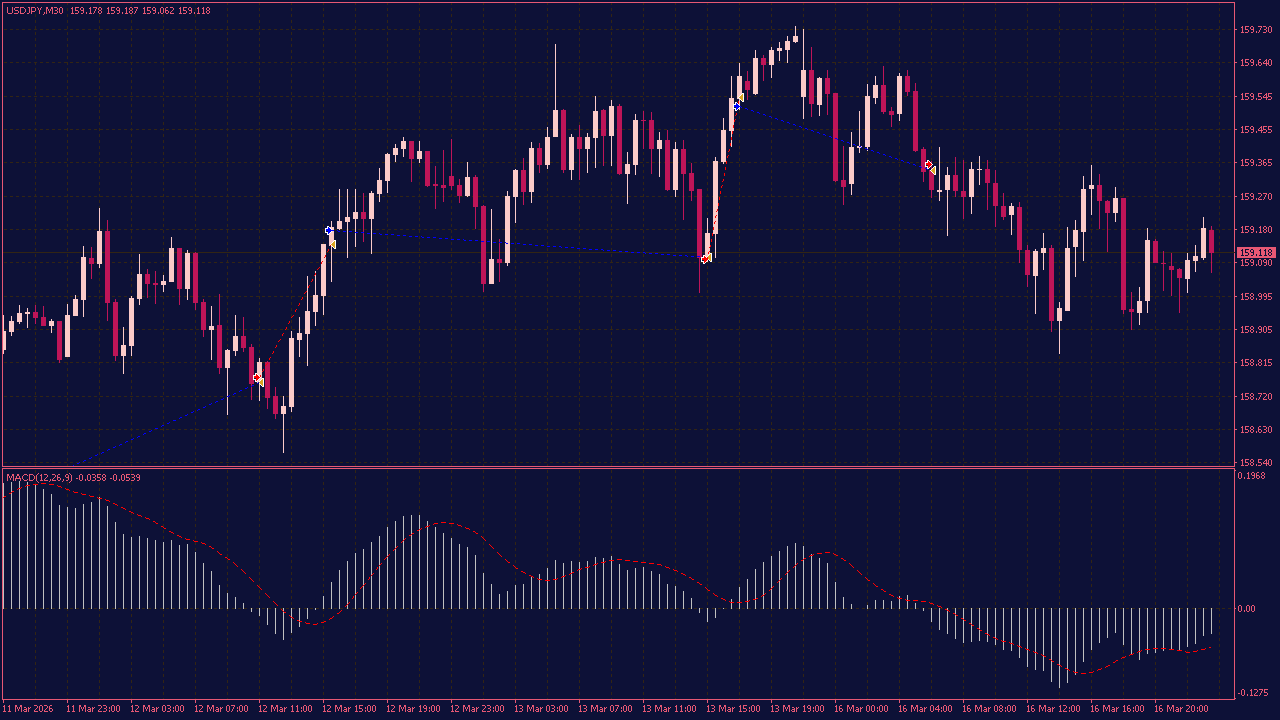The height and width of the screenshot is (720, 1280).
Task: Select the red marker at the 13 Mar 15:00 low
Action: point(705,259)
